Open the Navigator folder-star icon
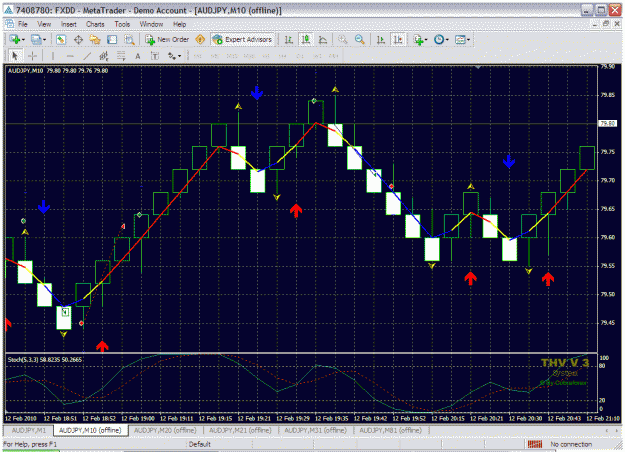This screenshot has height=452, width=625. [x=95, y=39]
